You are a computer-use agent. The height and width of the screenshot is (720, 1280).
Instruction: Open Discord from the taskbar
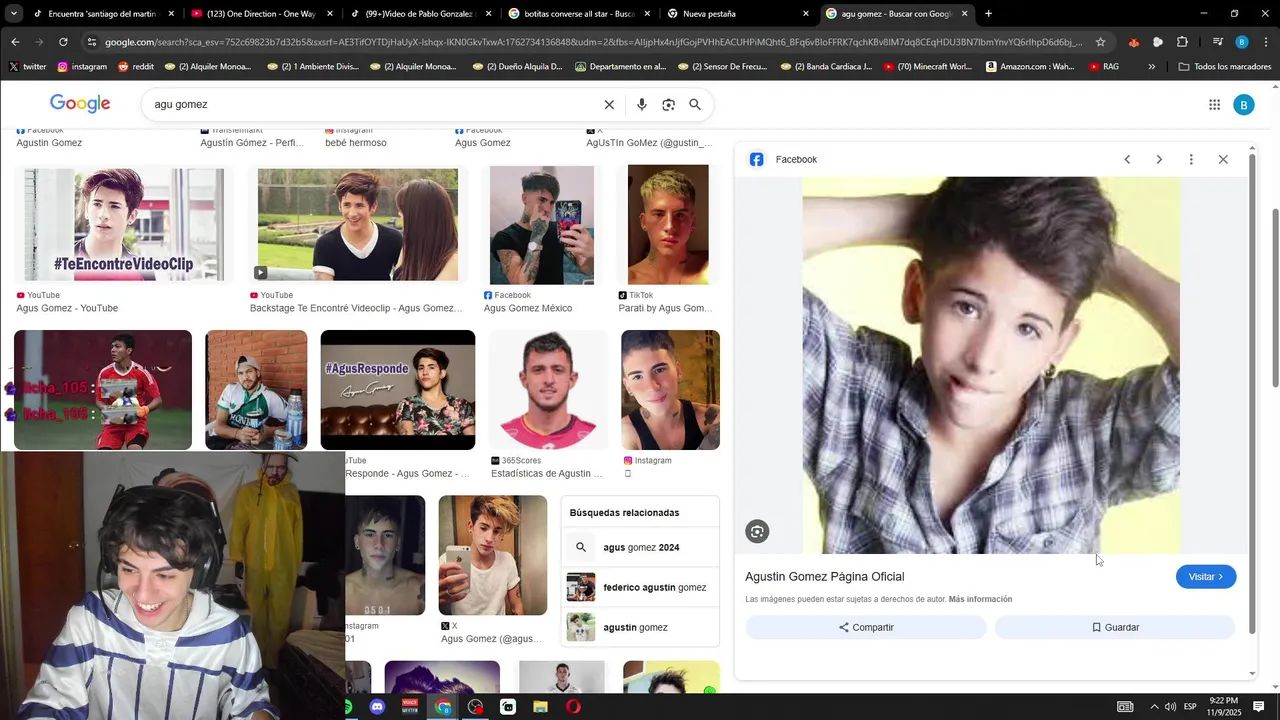tap(377, 707)
